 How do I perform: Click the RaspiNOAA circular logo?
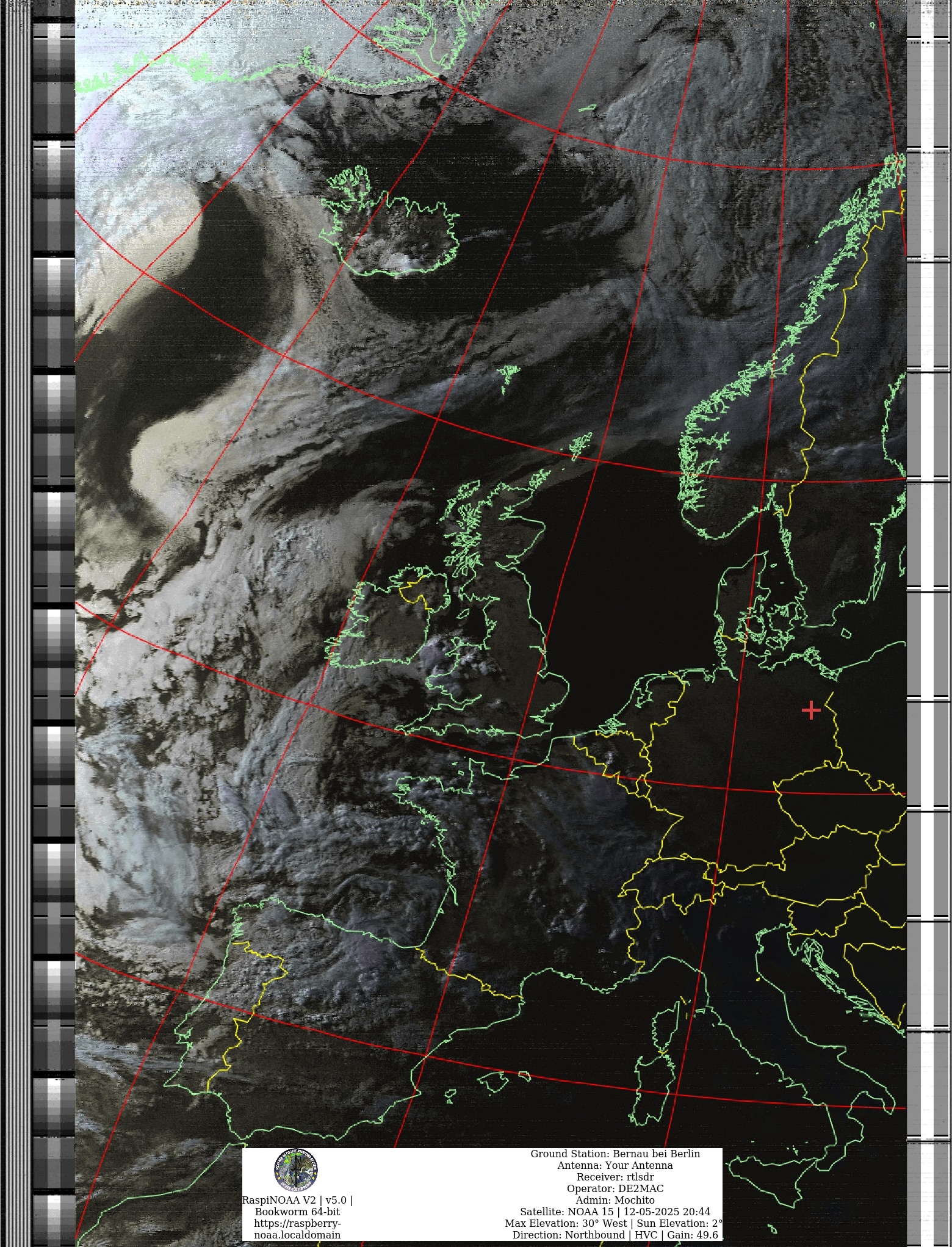(296, 1170)
